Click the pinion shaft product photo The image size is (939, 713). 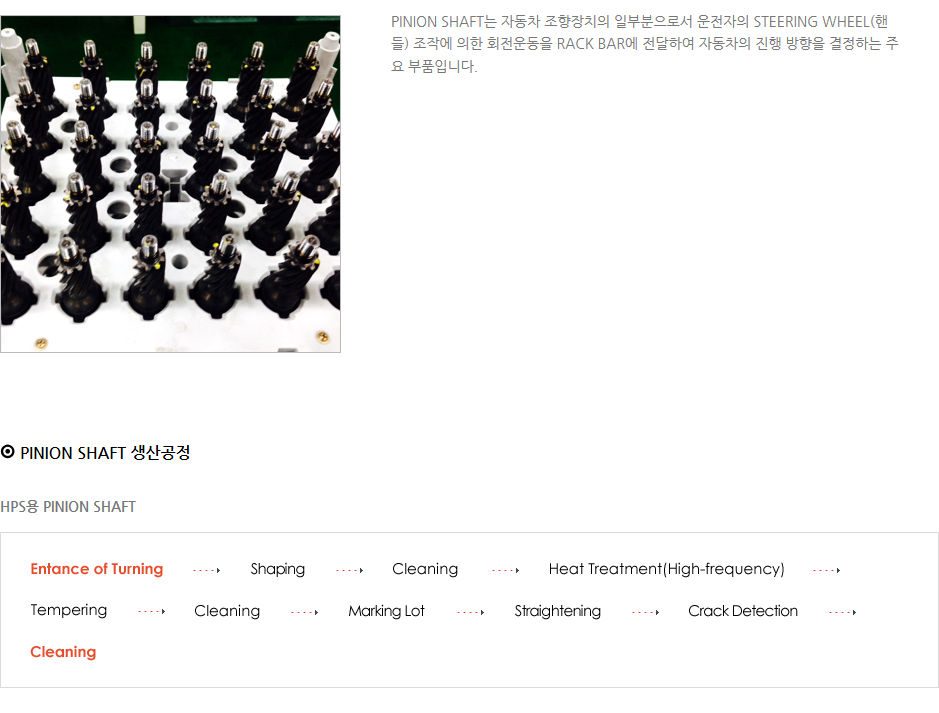coord(171,184)
